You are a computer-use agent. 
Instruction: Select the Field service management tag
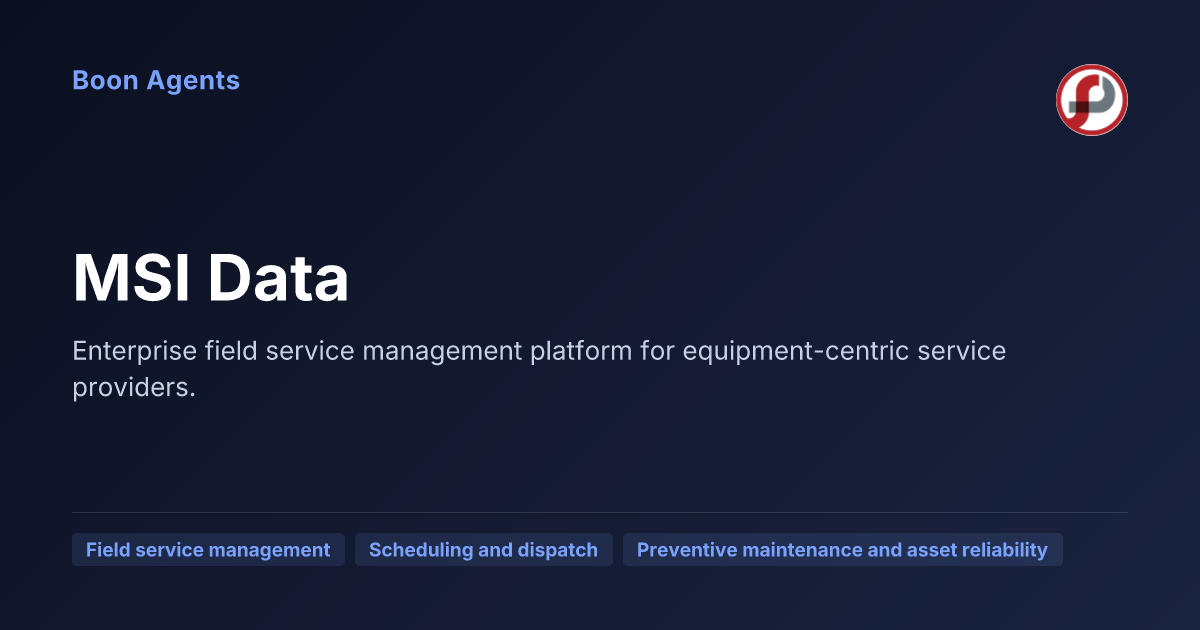(208, 550)
